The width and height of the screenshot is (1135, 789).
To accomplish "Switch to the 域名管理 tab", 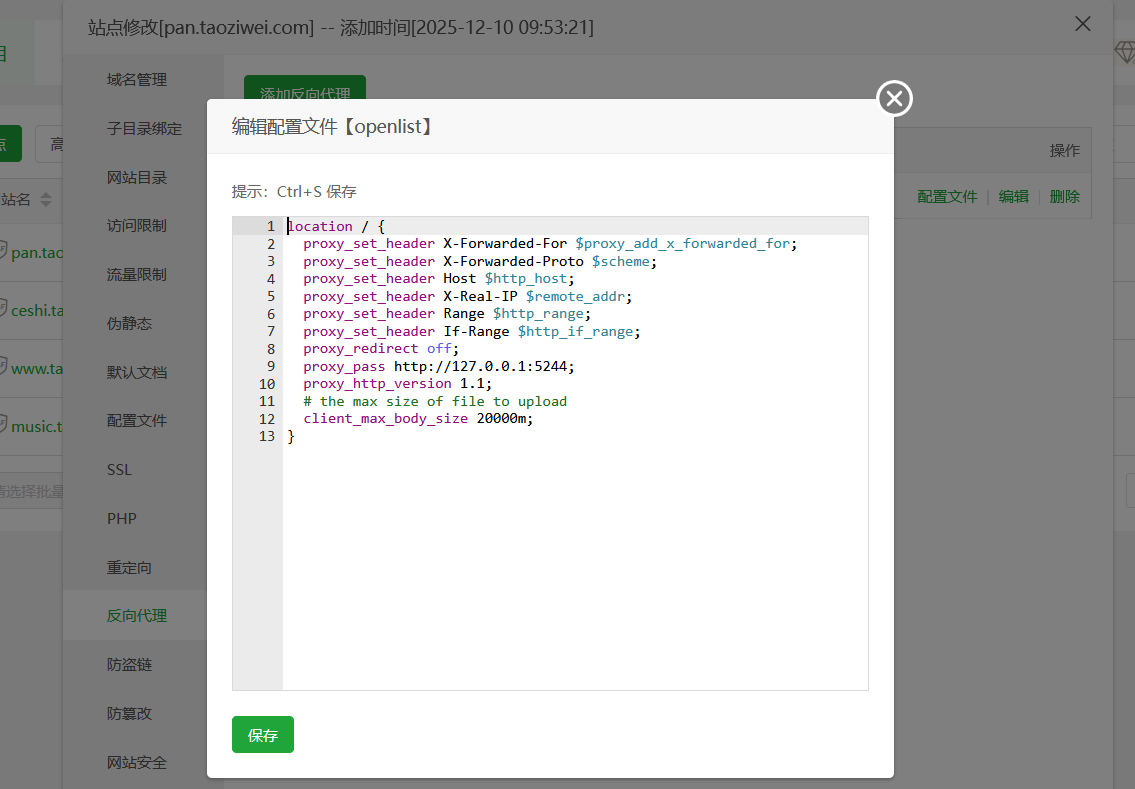I will click(137, 80).
